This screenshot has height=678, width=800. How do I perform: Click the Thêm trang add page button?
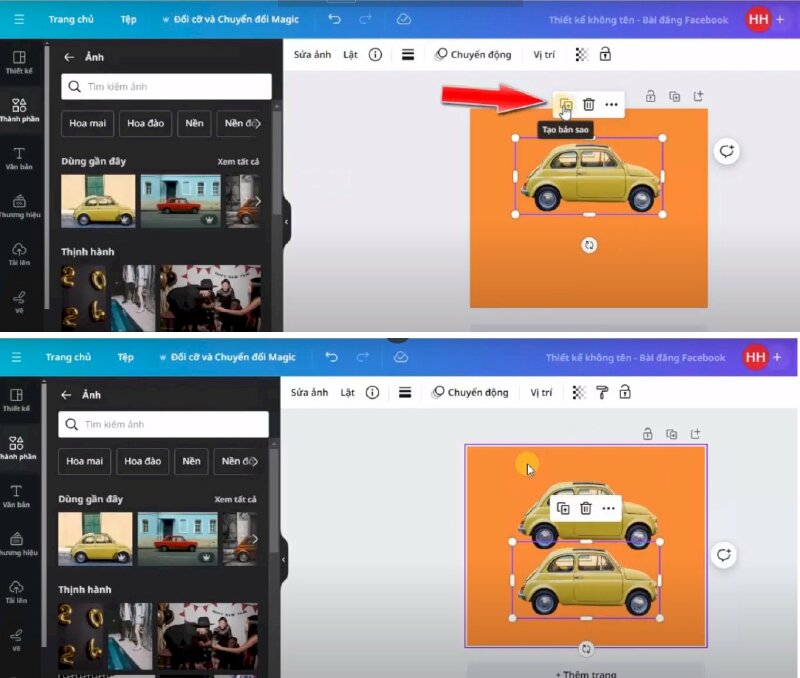[x=586, y=673]
